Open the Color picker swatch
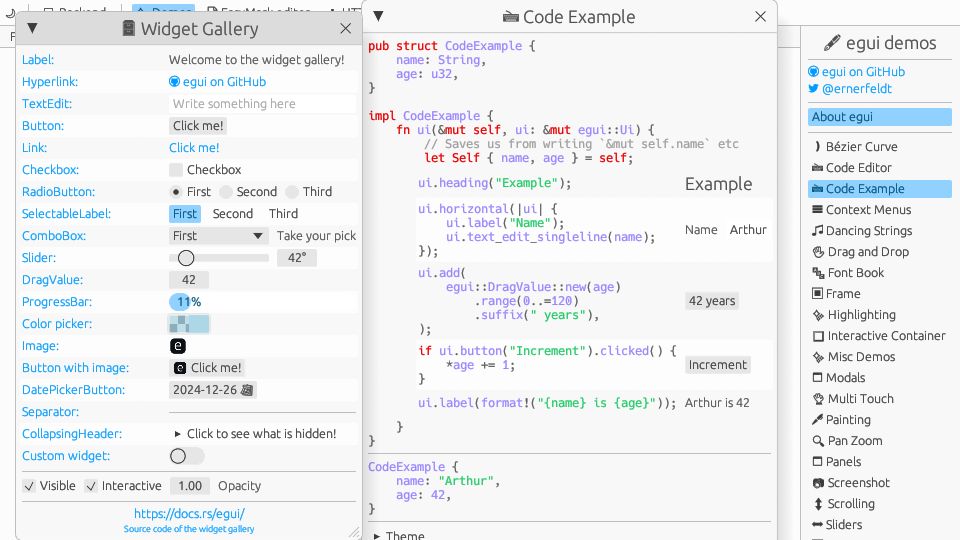 pos(189,324)
